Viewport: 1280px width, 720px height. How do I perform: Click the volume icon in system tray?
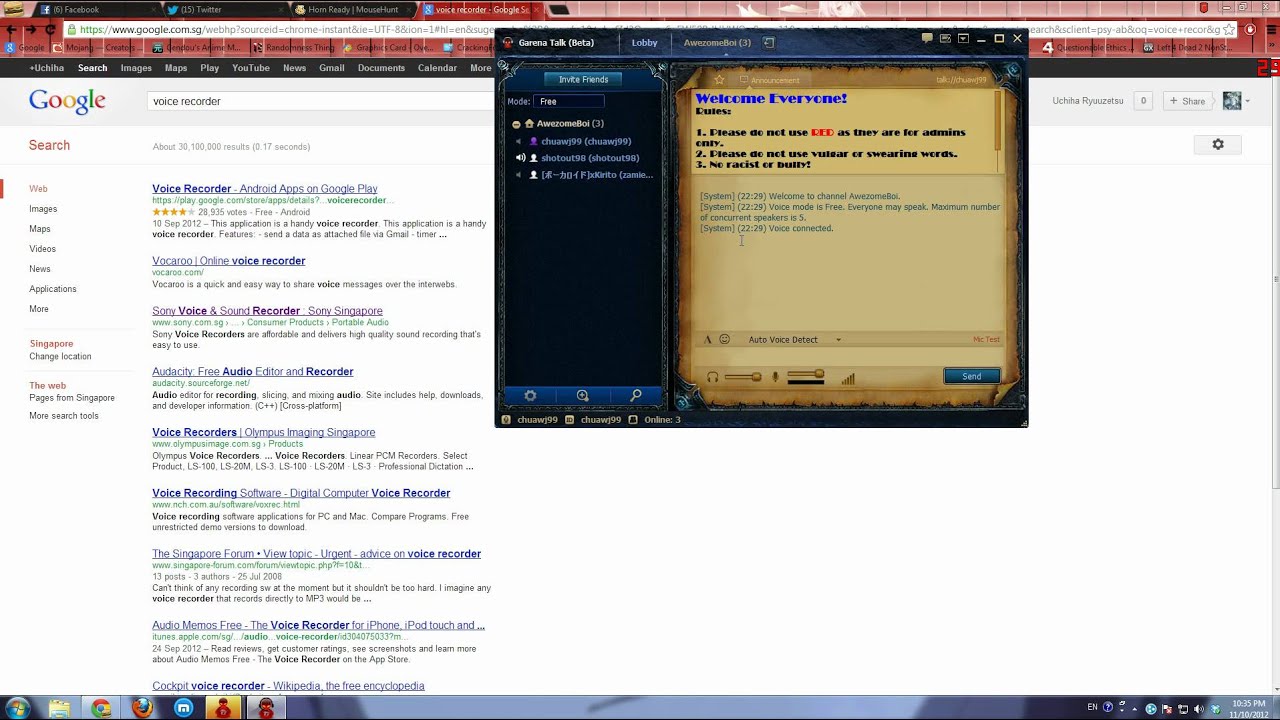pyautogui.click(x=1198, y=709)
